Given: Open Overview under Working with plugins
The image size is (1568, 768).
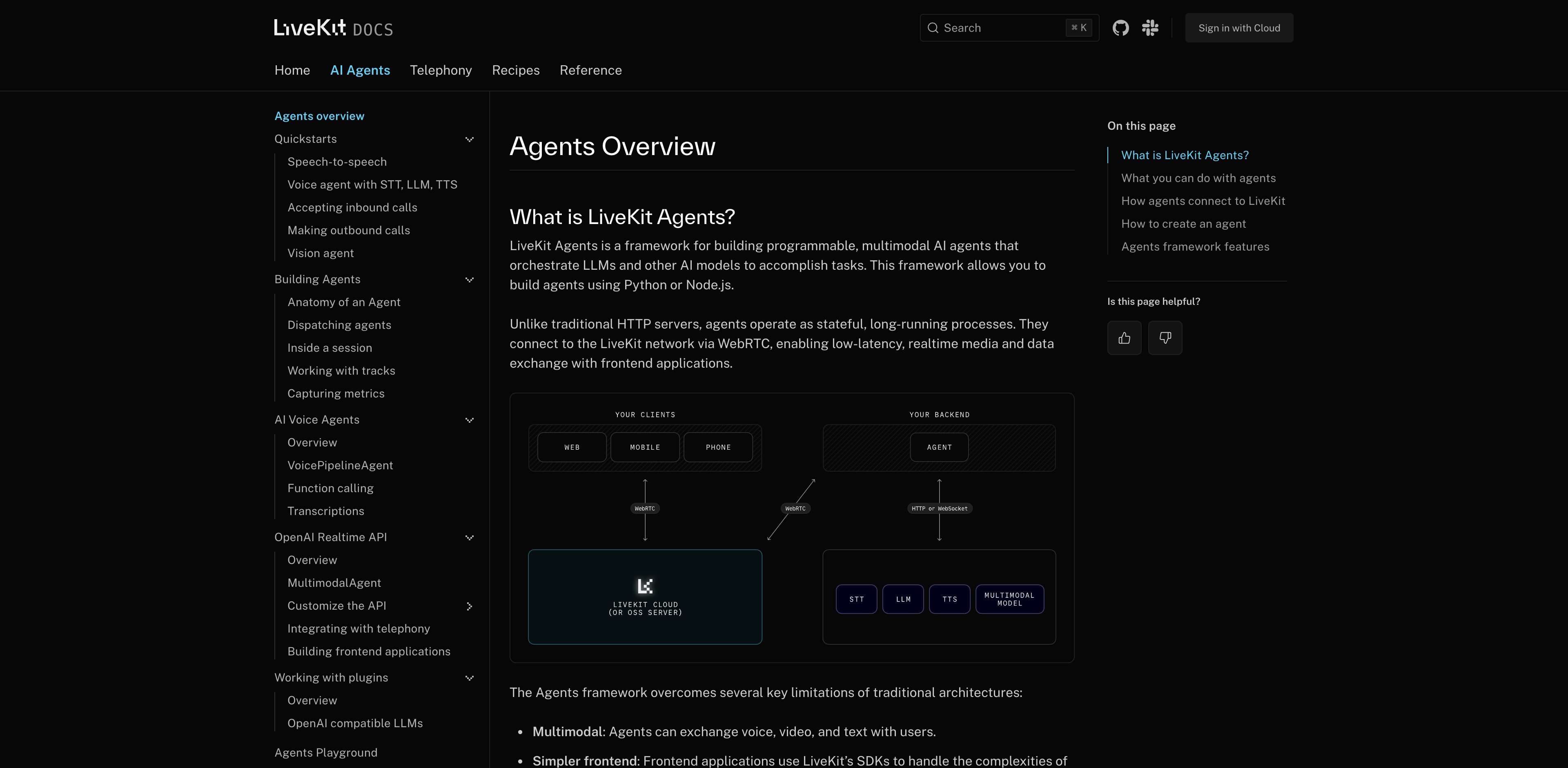Looking at the screenshot, I should (312, 701).
